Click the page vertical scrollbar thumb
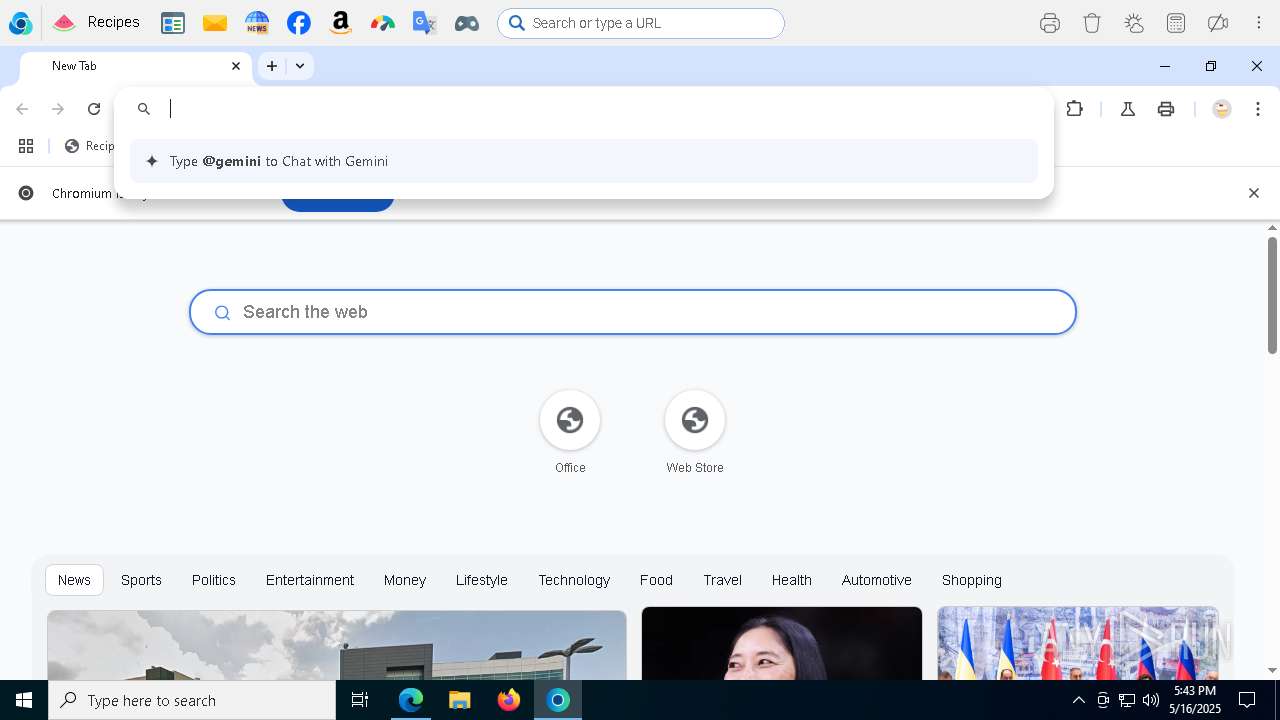The width and height of the screenshot is (1280, 720). pyautogui.click(x=1272, y=295)
